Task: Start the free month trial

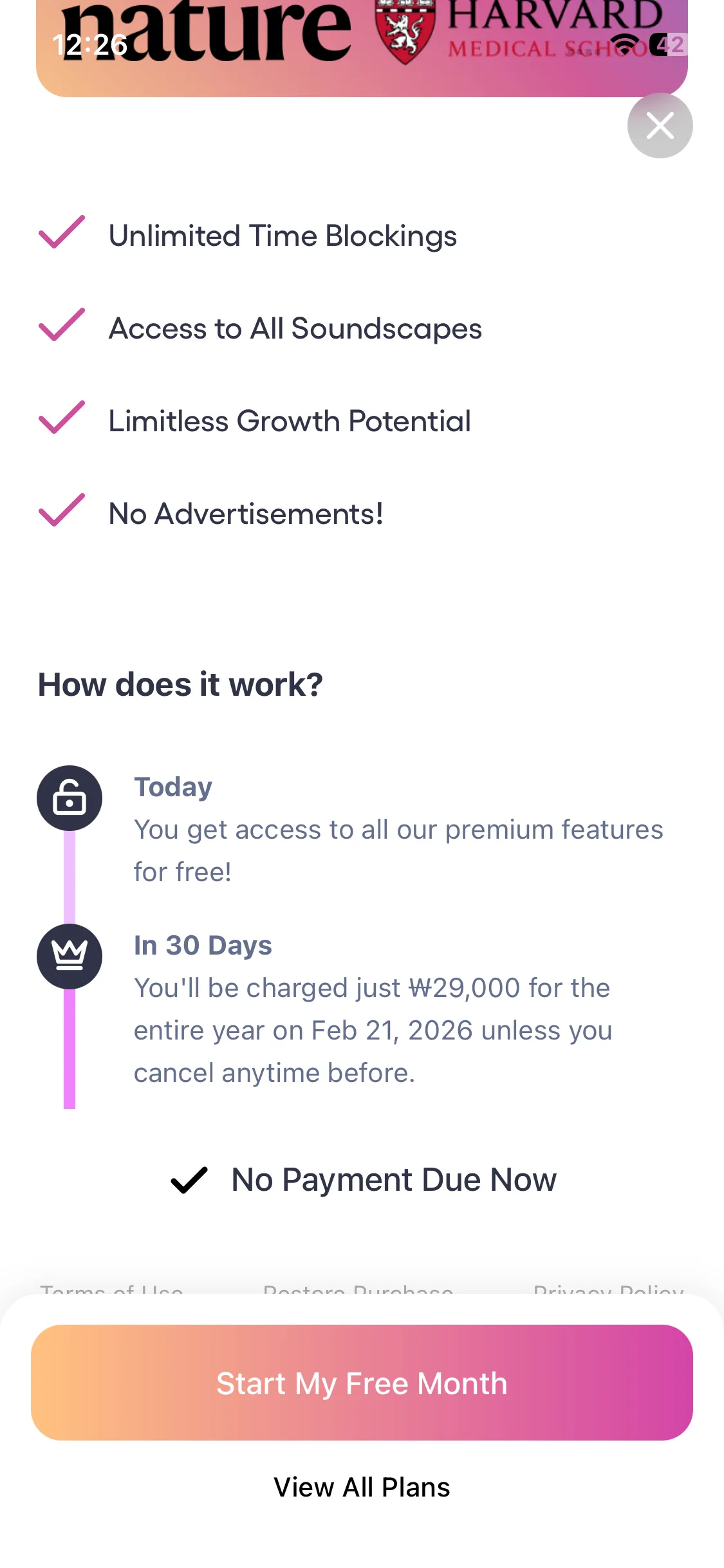Action: pyautogui.click(x=362, y=1383)
